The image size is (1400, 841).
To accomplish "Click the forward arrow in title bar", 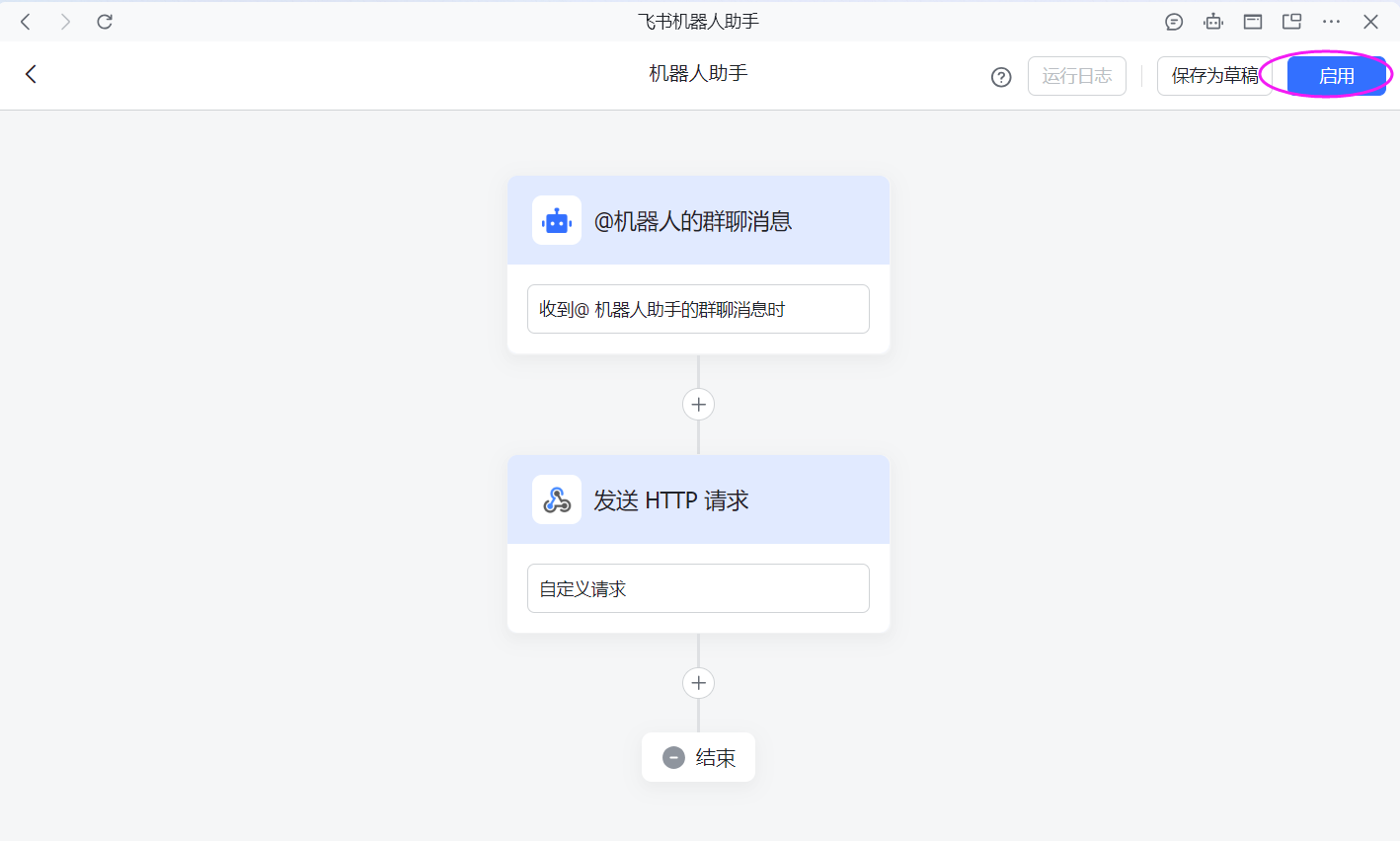I will (65, 22).
